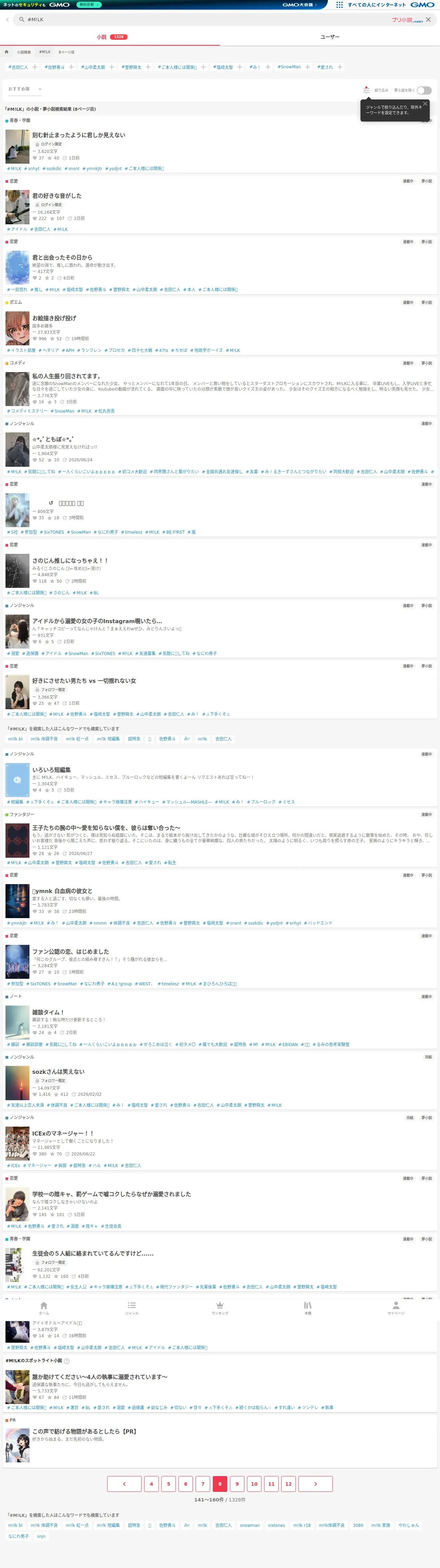This screenshot has width=440, height=1568.
Task: Click the プリ小説 logo in the search bar
Action: click(x=406, y=20)
